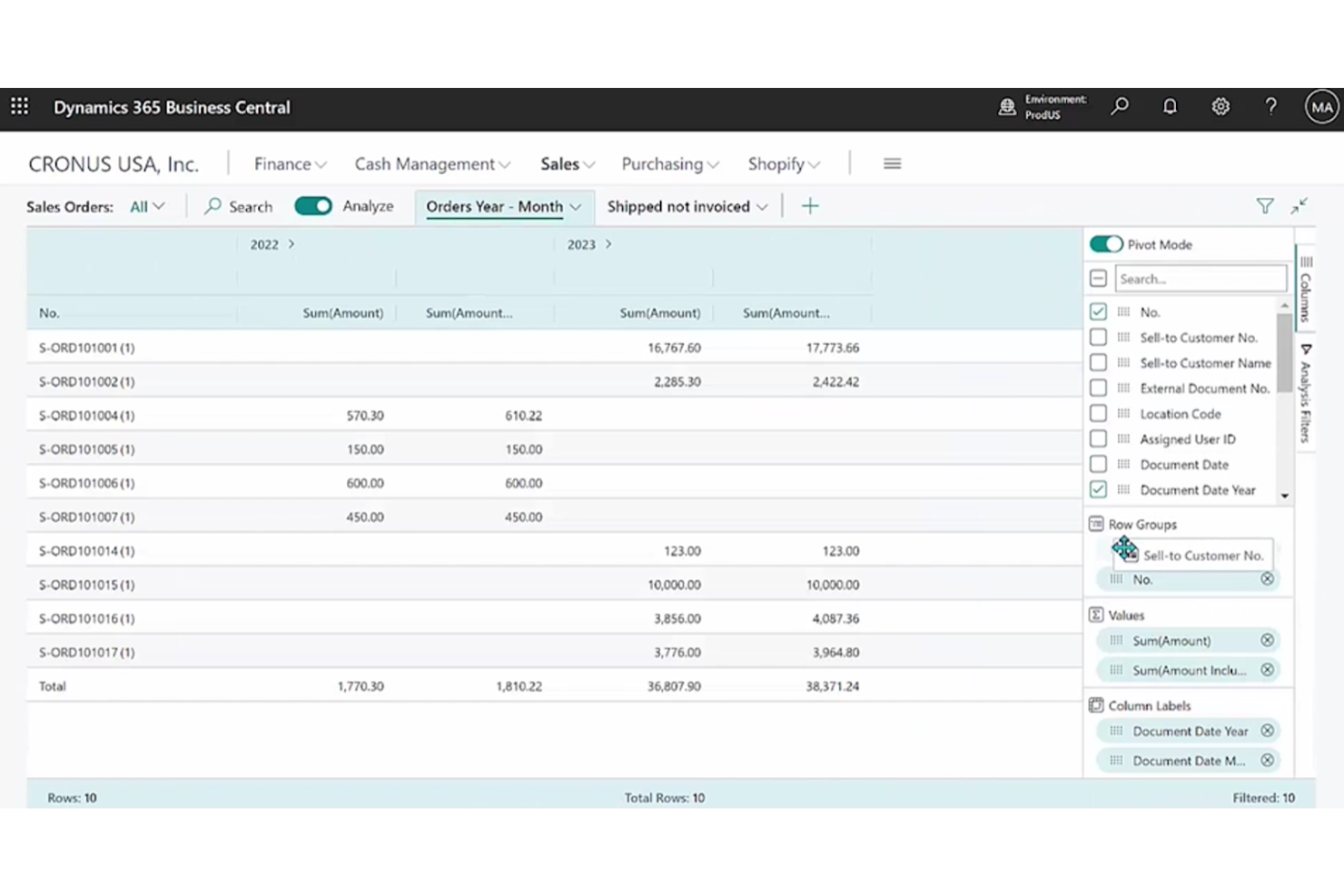Click the select-all fields checkbox by Search
The height and width of the screenshot is (896, 1344).
tap(1098, 279)
